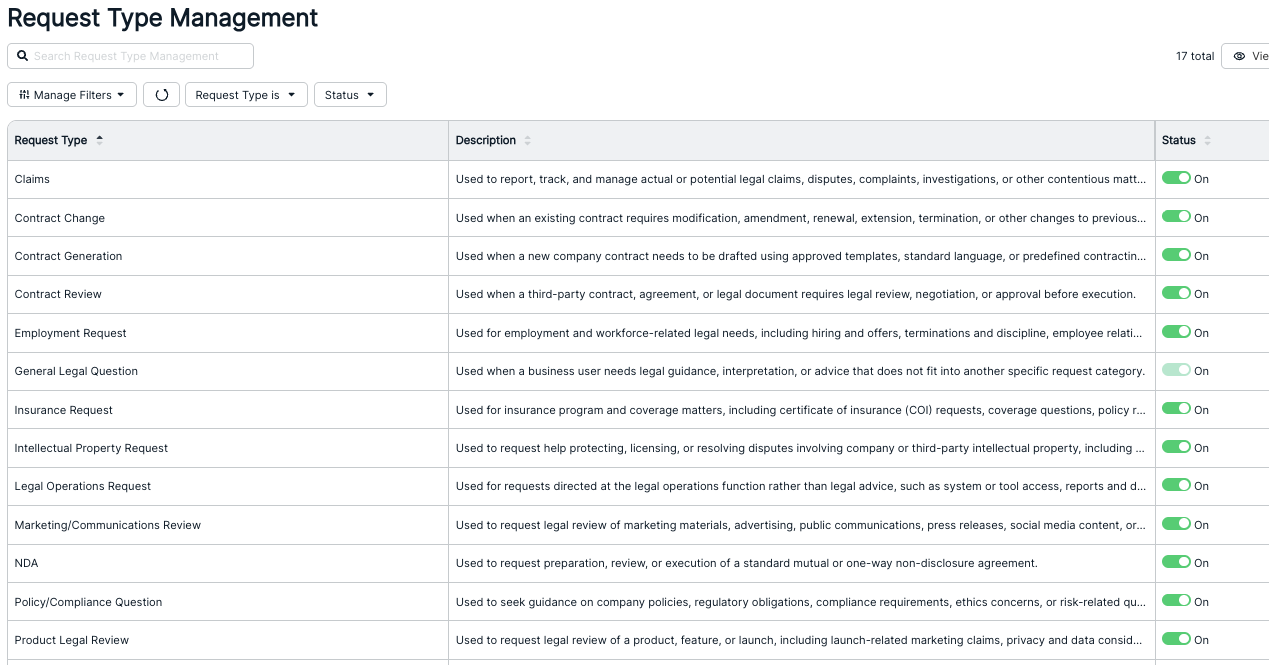Click the eye icon on View button
The width and height of the screenshot is (1269, 665).
pyautogui.click(x=1239, y=56)
